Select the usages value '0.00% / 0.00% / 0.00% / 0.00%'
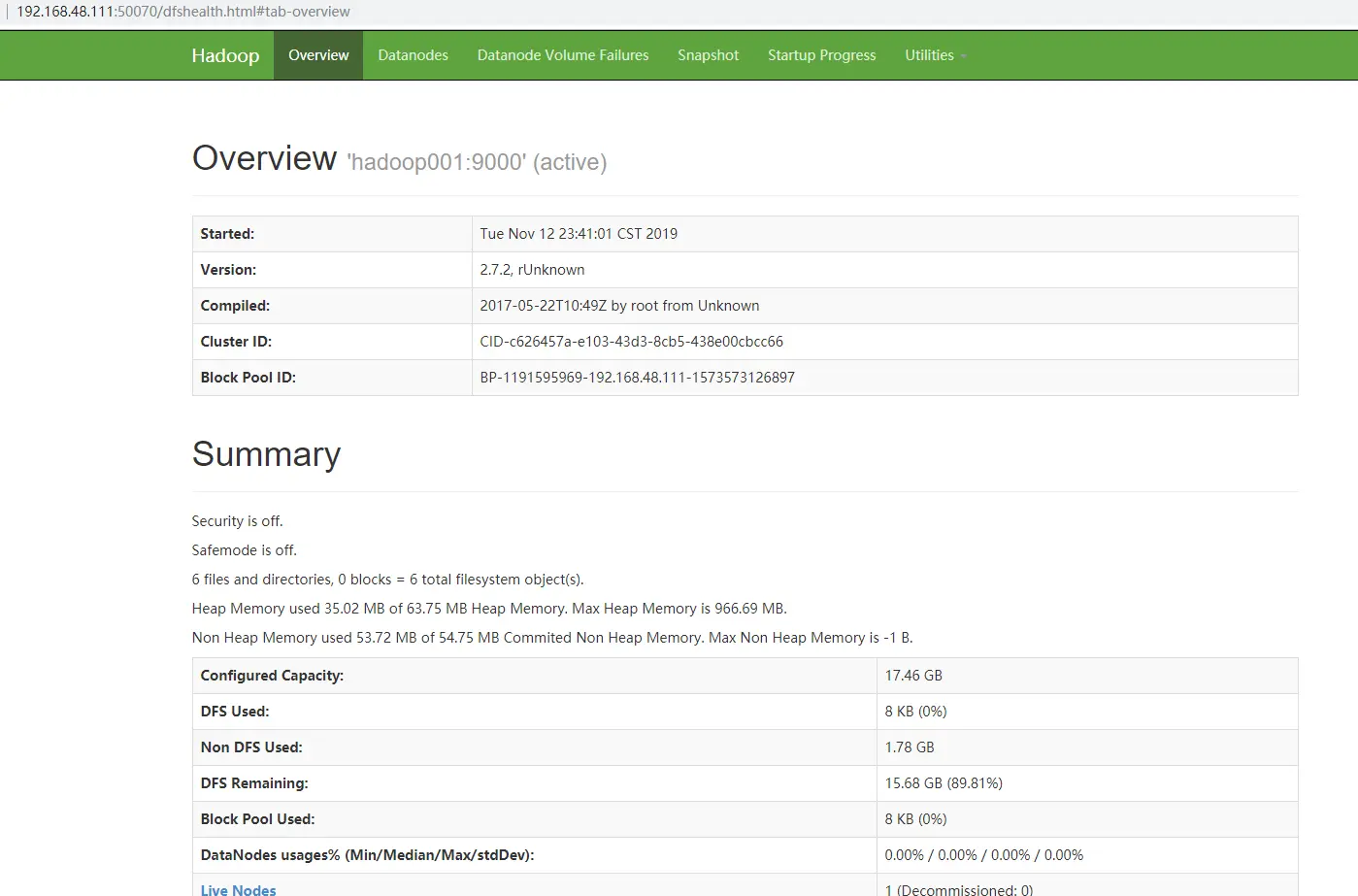Image resolution: width=1358 pixels, height=896 pixels. [x=983, y=855]
